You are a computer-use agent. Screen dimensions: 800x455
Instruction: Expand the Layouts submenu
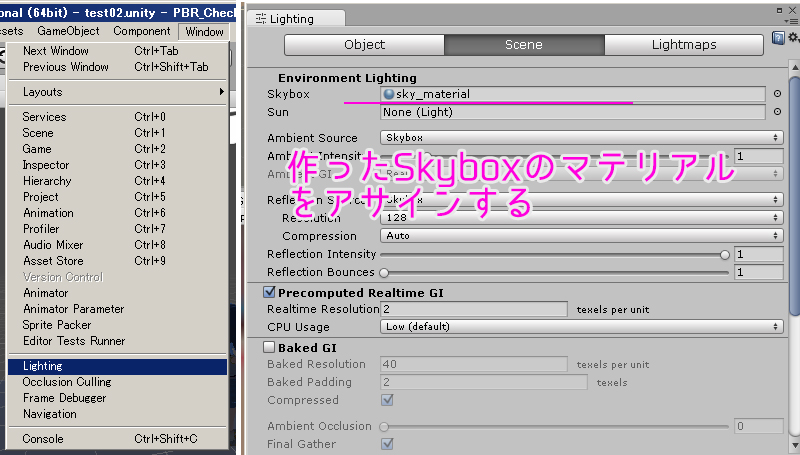117,92
